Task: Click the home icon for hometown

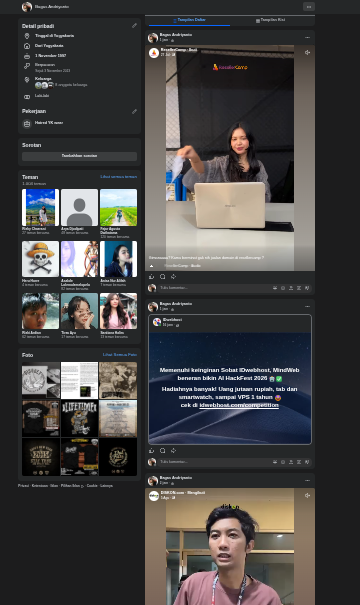Action: coord(27,46)
